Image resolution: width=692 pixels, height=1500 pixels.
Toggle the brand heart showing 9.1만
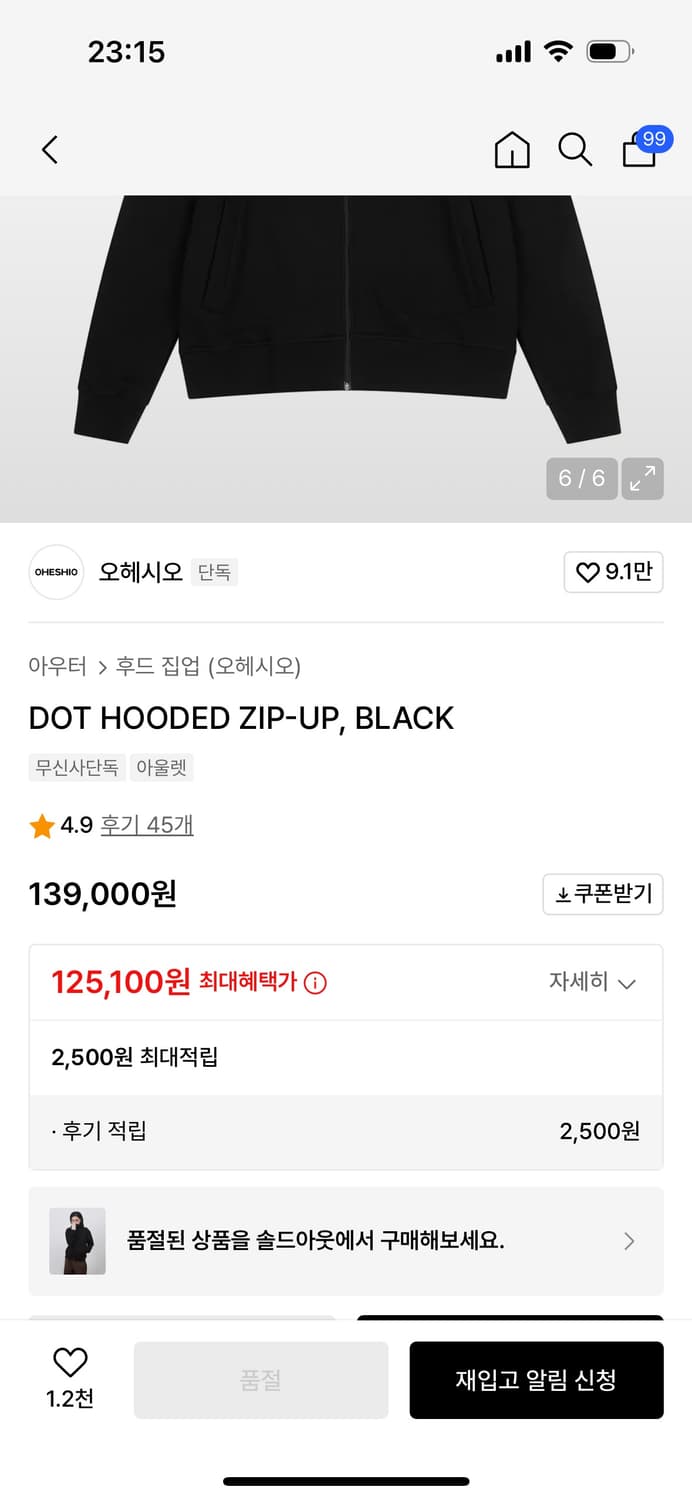[613, 572]
